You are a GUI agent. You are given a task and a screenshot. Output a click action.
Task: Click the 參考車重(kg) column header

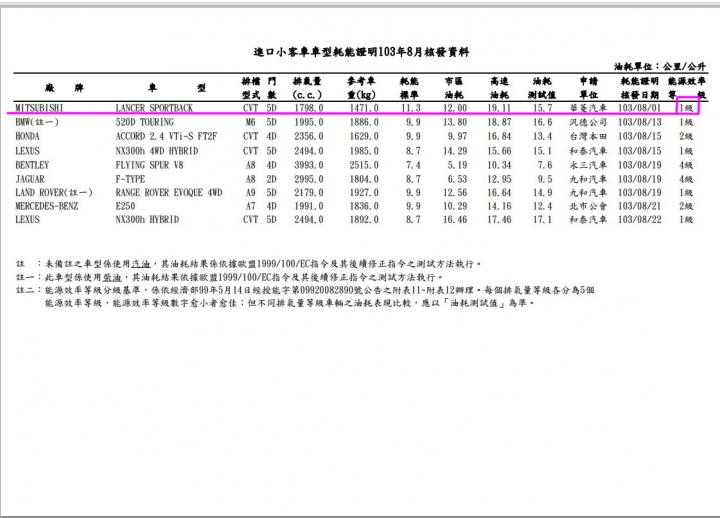pos(361,88)
